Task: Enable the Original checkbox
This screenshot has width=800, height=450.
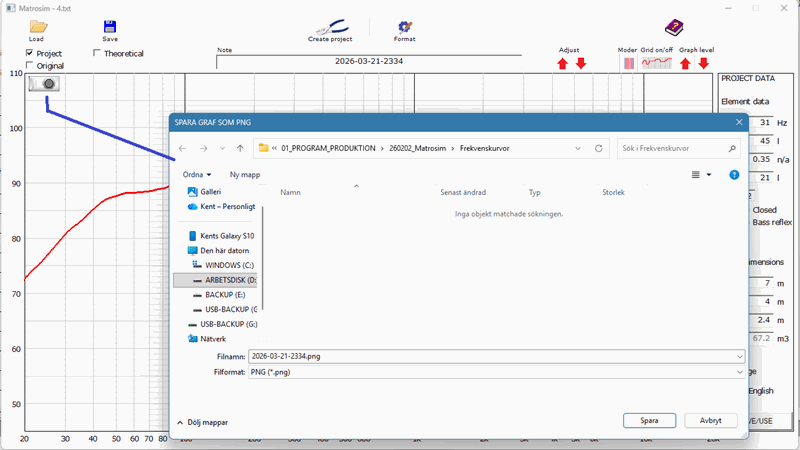Action: pos(30,66)
